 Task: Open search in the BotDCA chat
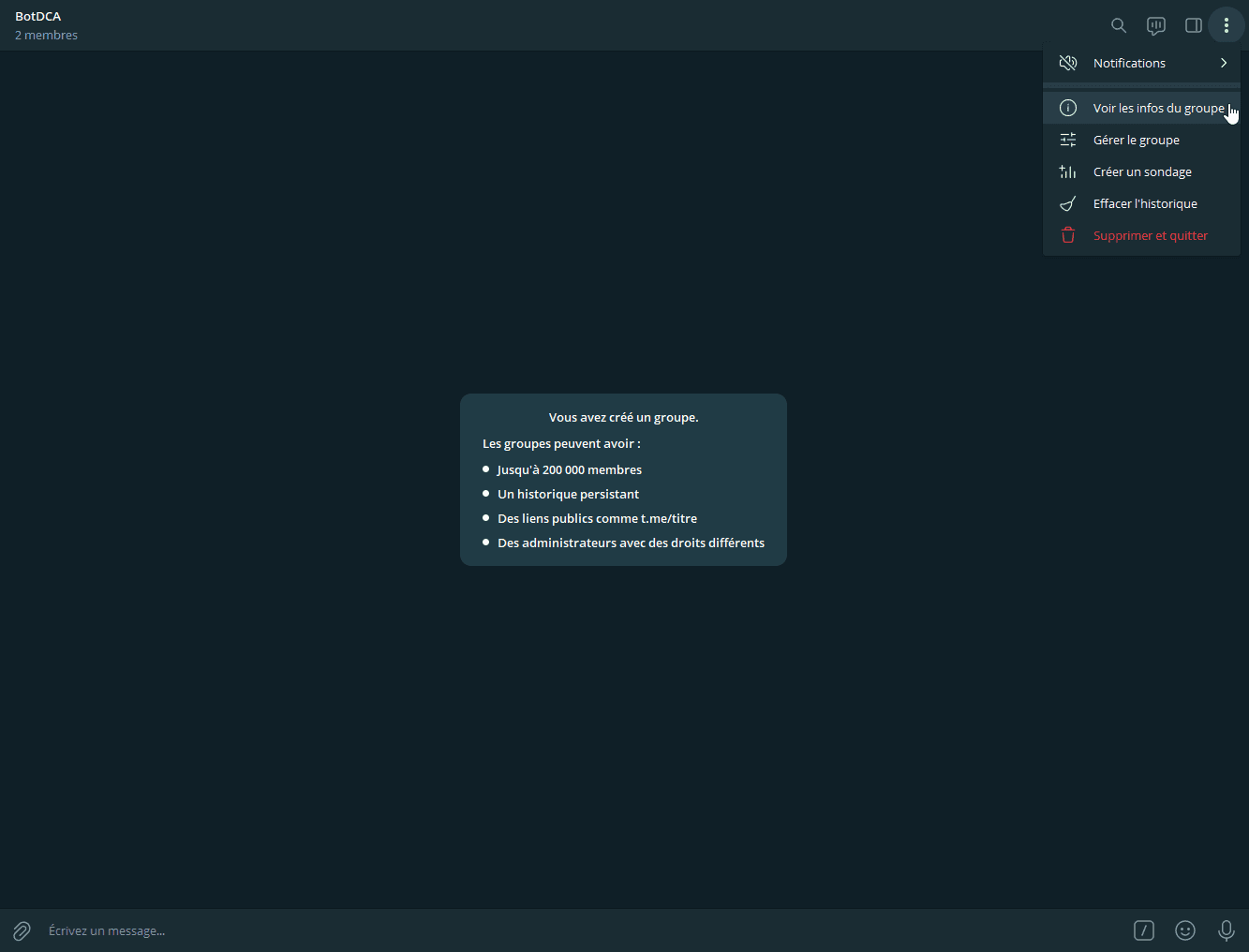pyautogui.click(x=1118, y=25)
